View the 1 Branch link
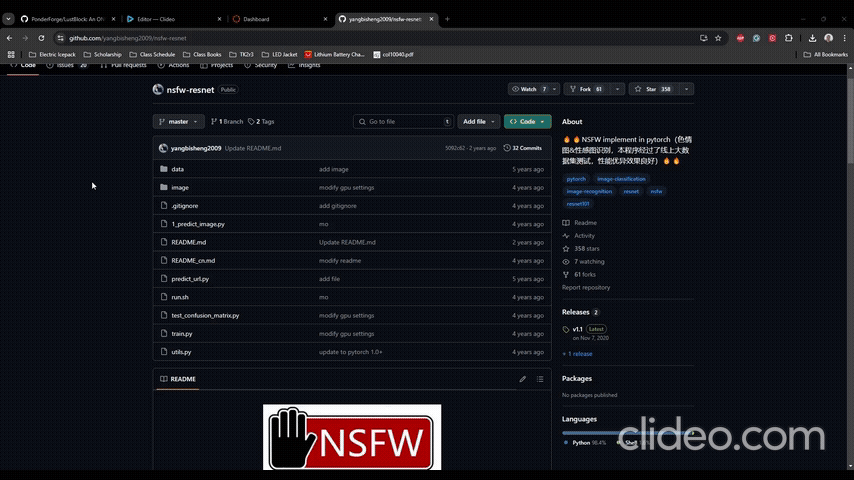854x480 pixels. tap(227, 121)
